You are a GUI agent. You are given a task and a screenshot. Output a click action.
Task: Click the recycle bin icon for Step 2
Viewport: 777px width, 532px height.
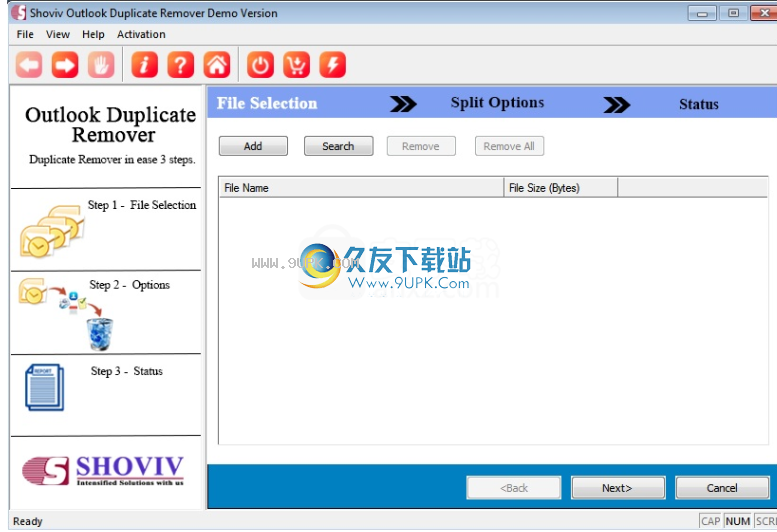click(x=100, y=334)
